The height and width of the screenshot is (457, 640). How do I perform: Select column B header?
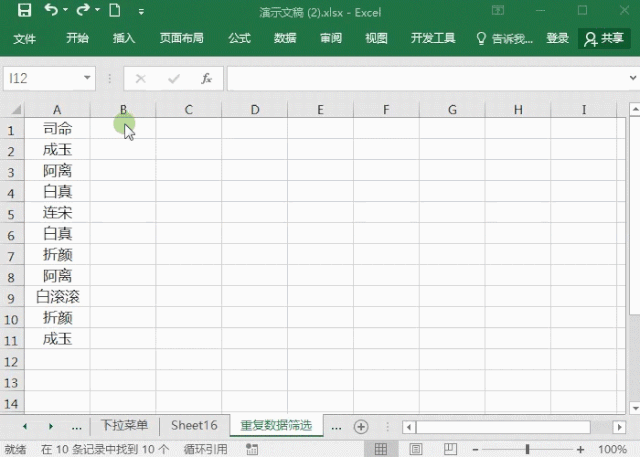pyautogui.click(x=123, y=110)
